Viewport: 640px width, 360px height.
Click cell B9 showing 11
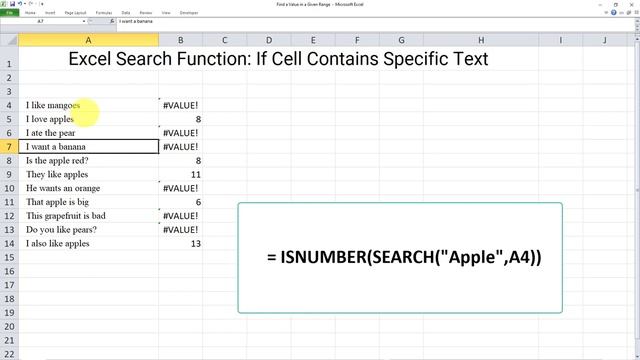180,174
